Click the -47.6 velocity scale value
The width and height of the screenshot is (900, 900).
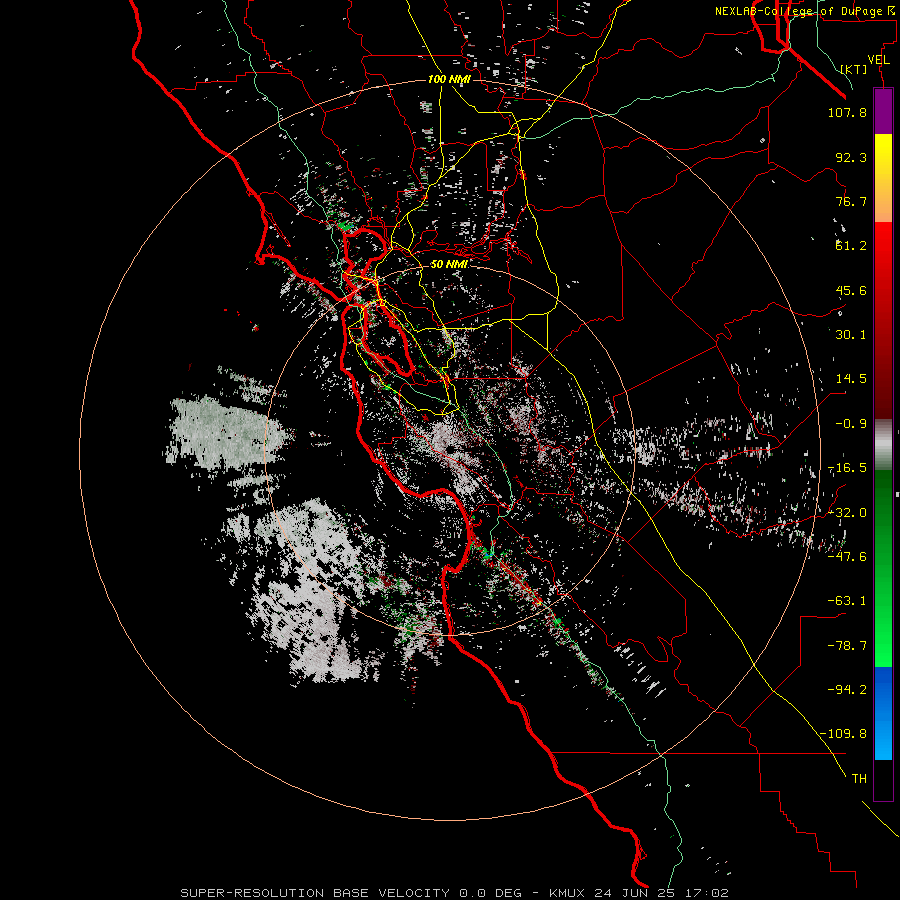click(x=847, y=557)
